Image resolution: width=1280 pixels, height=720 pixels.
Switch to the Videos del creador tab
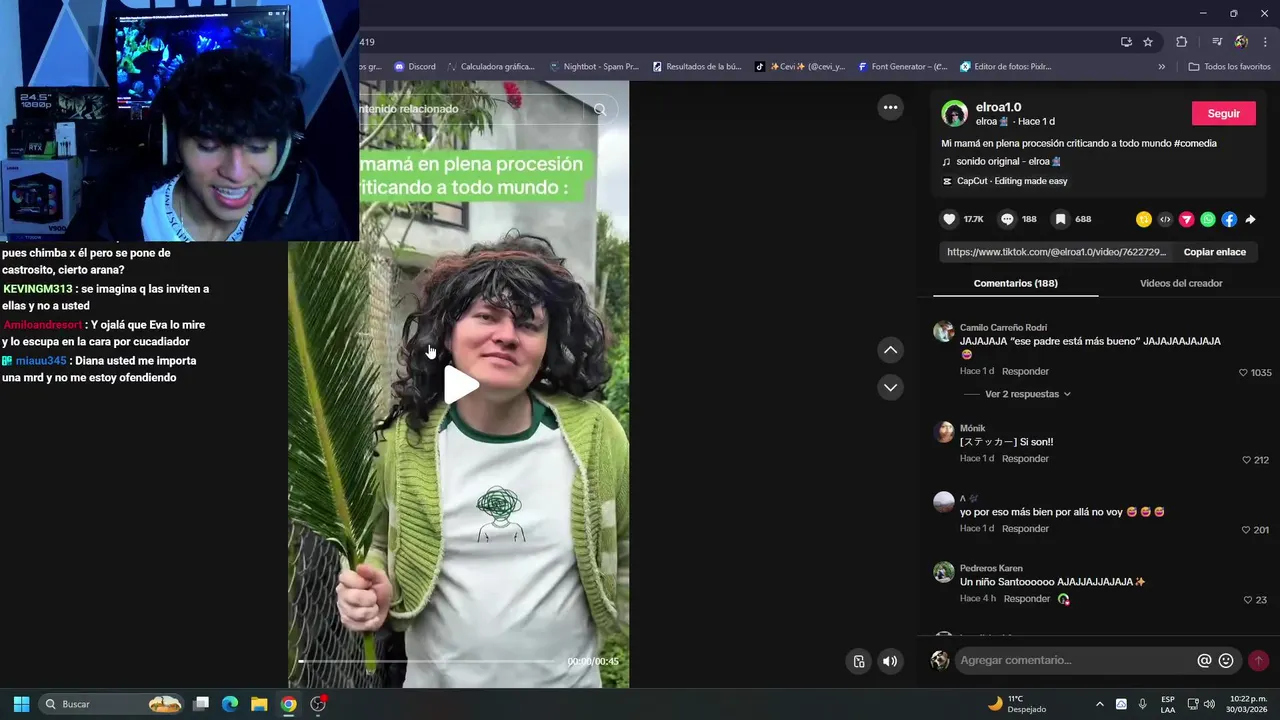pyautogui.click(x=1181, y=283)
